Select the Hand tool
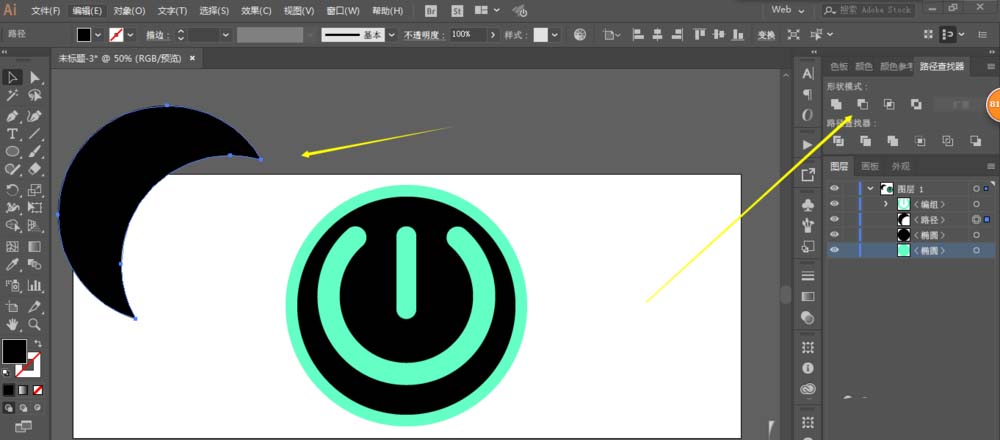 [x=13, y=325]
